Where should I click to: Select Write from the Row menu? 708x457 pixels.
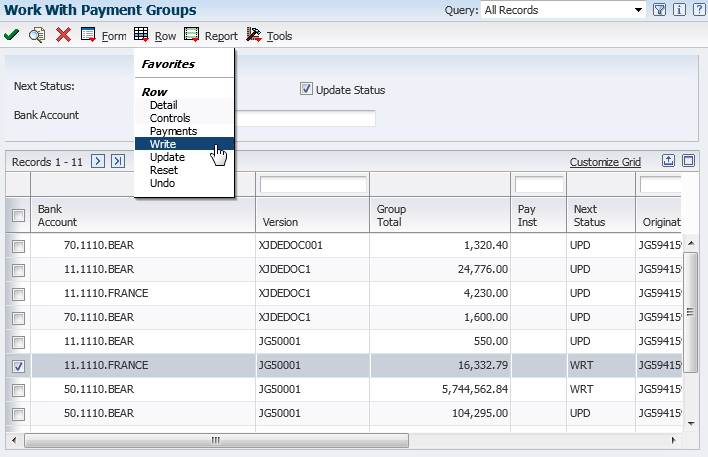[x=184, y=144]
